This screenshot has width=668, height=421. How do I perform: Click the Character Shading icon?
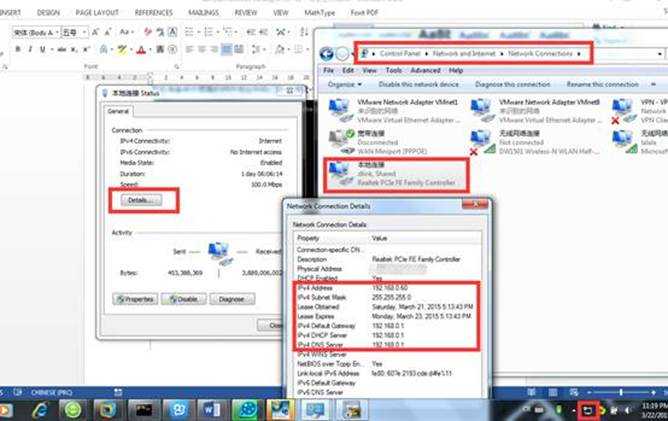click(160, 50)
